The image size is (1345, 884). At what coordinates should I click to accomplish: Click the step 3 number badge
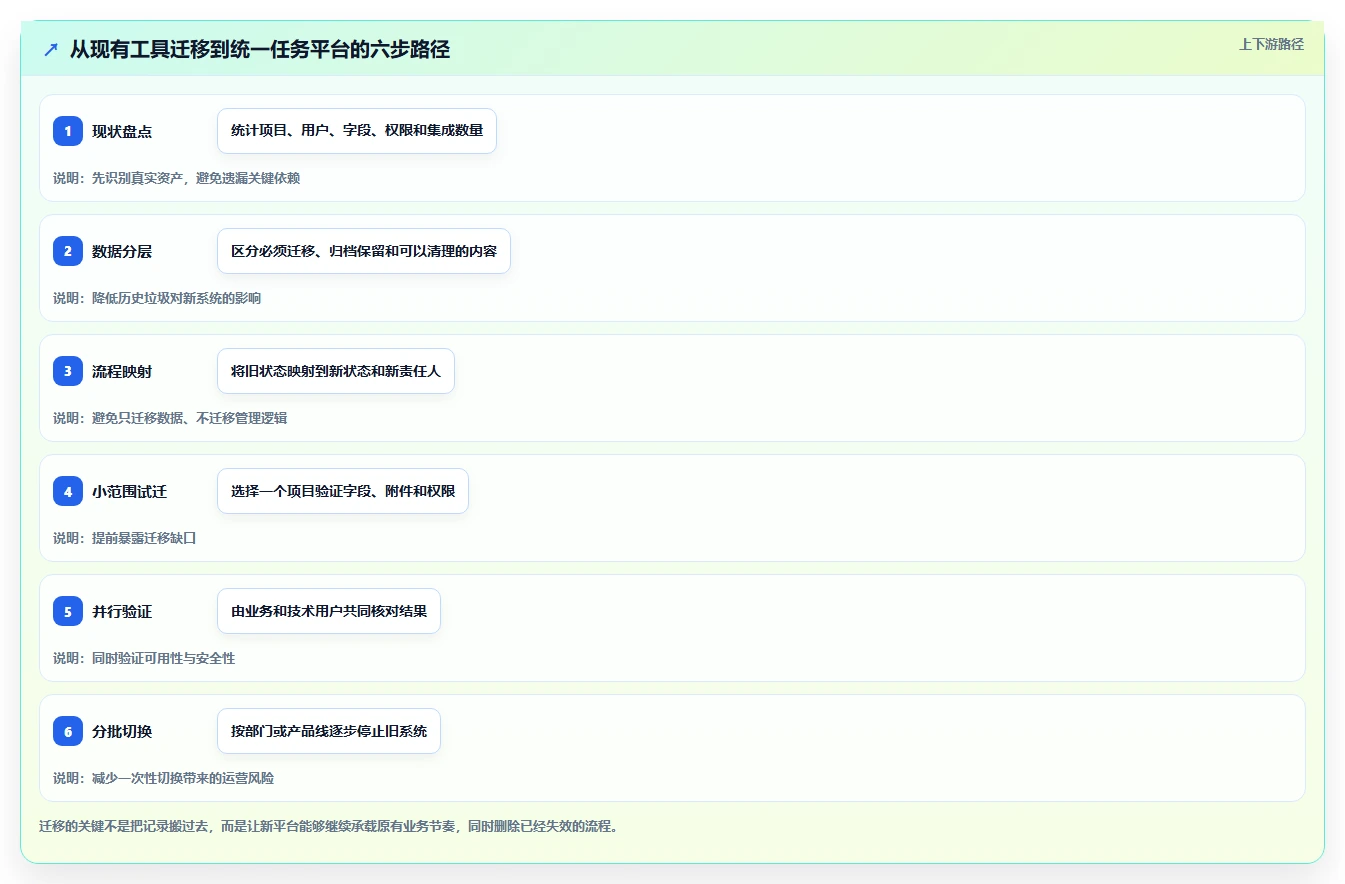68,371
